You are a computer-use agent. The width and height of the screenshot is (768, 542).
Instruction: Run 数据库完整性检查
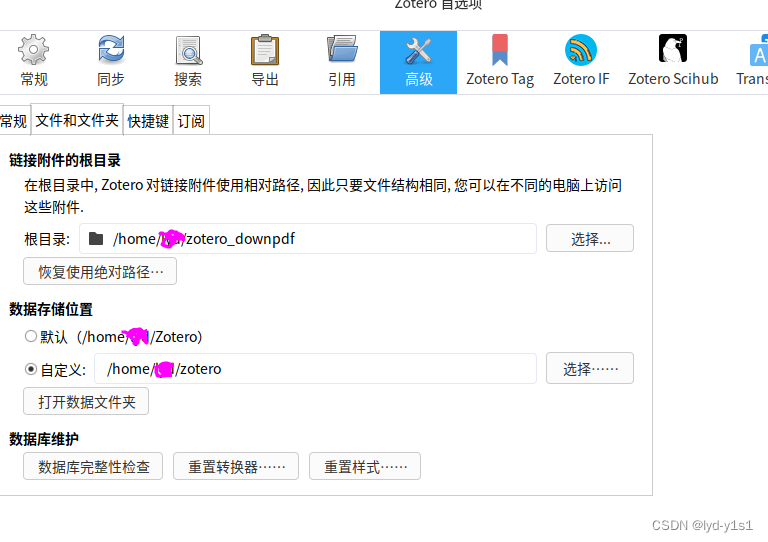(93, 466)
